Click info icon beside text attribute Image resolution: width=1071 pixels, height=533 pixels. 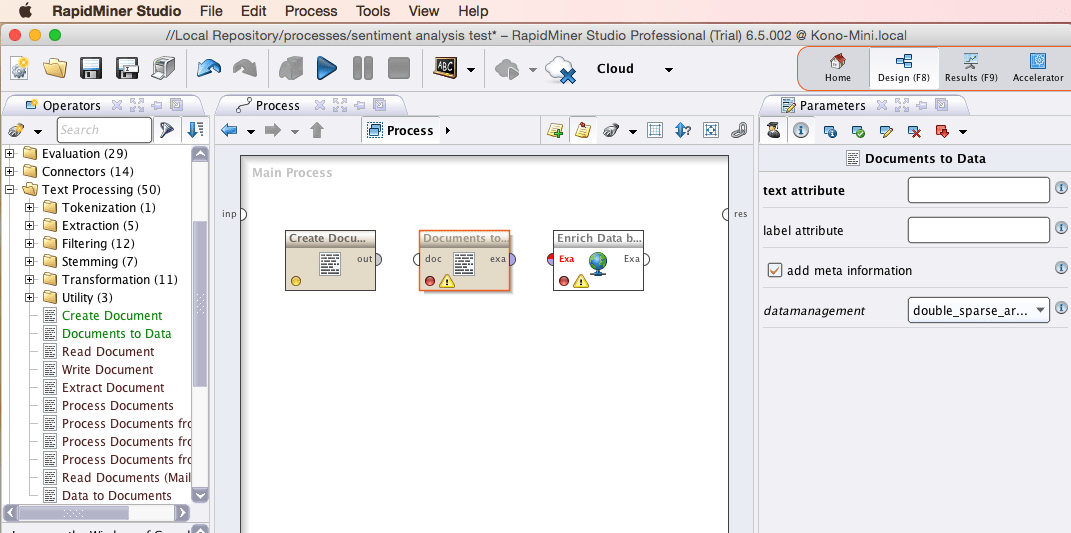click(x=1061, y=187)
